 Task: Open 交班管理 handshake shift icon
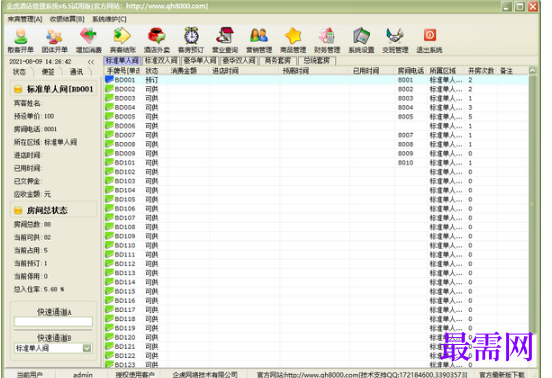coord(395,40)
